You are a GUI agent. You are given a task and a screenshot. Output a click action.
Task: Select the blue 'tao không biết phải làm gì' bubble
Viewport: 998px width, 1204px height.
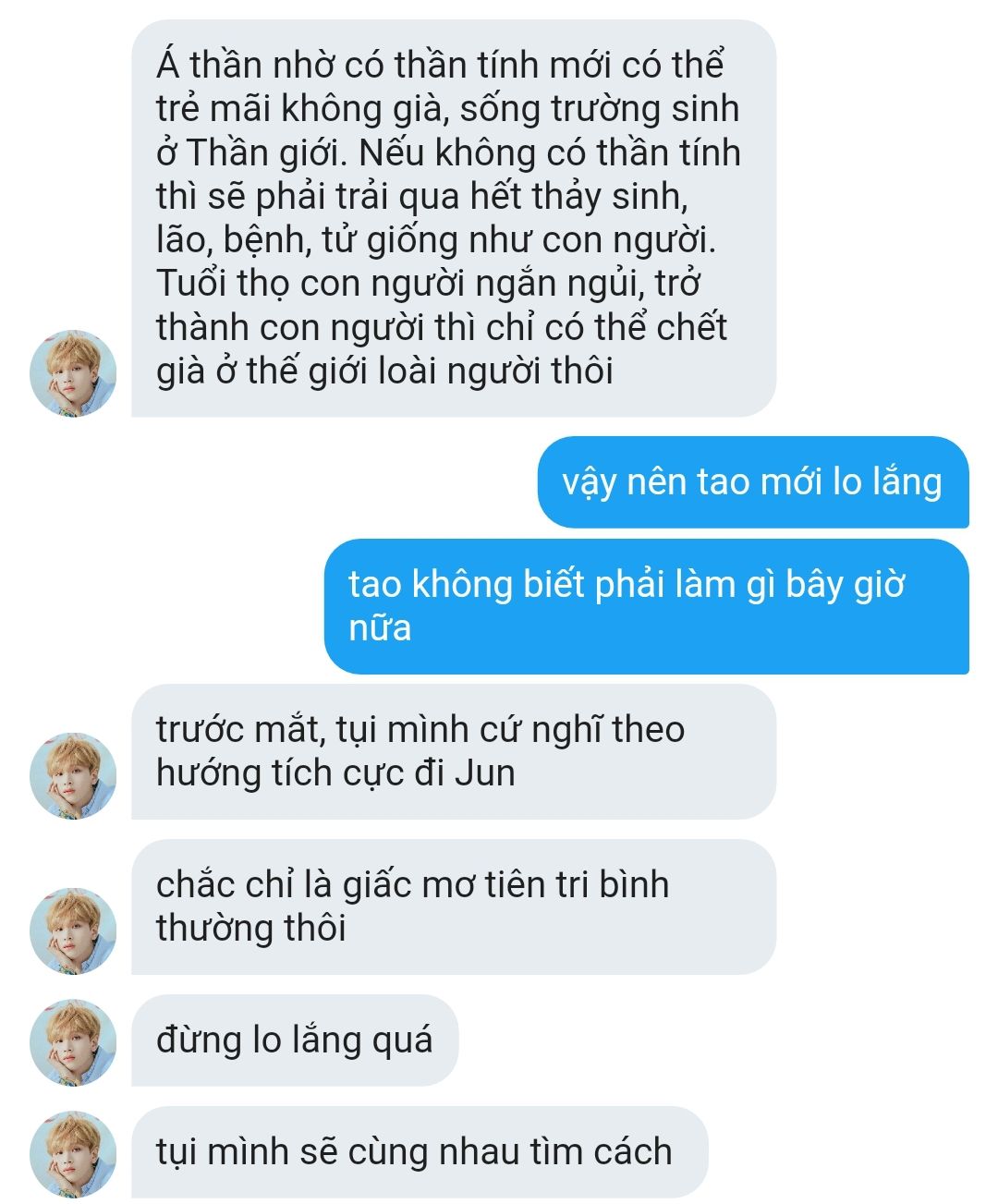pos(647,606)
